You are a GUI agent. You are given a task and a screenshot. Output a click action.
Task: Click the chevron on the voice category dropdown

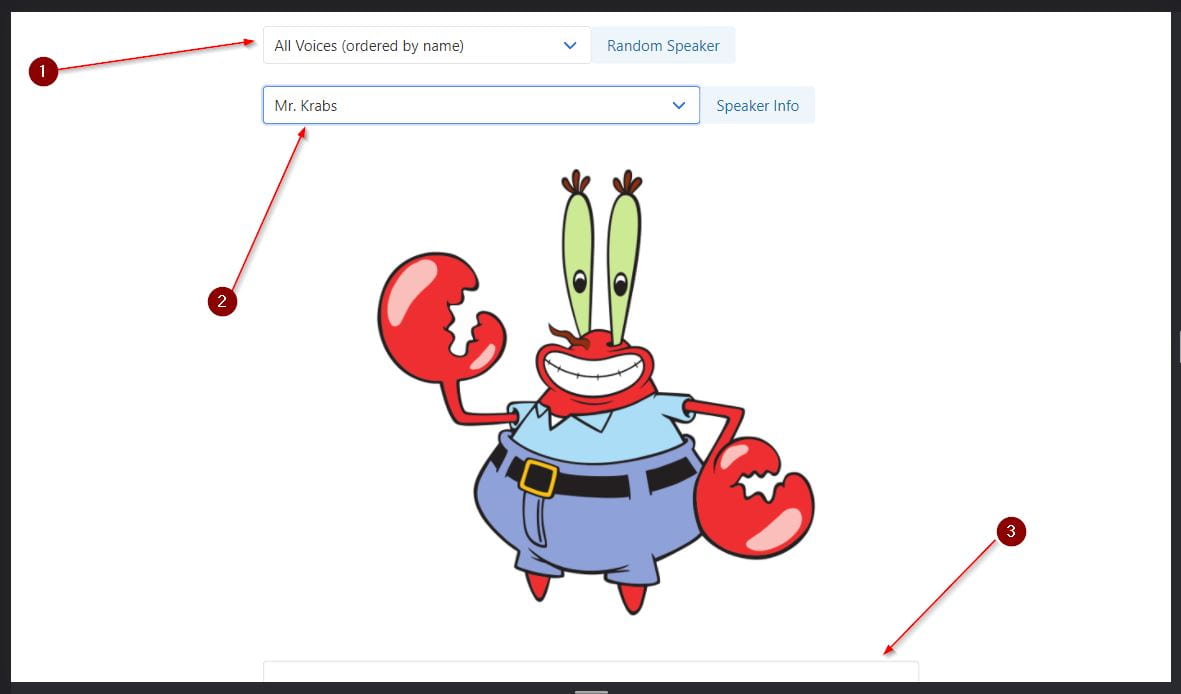[570, 45]
